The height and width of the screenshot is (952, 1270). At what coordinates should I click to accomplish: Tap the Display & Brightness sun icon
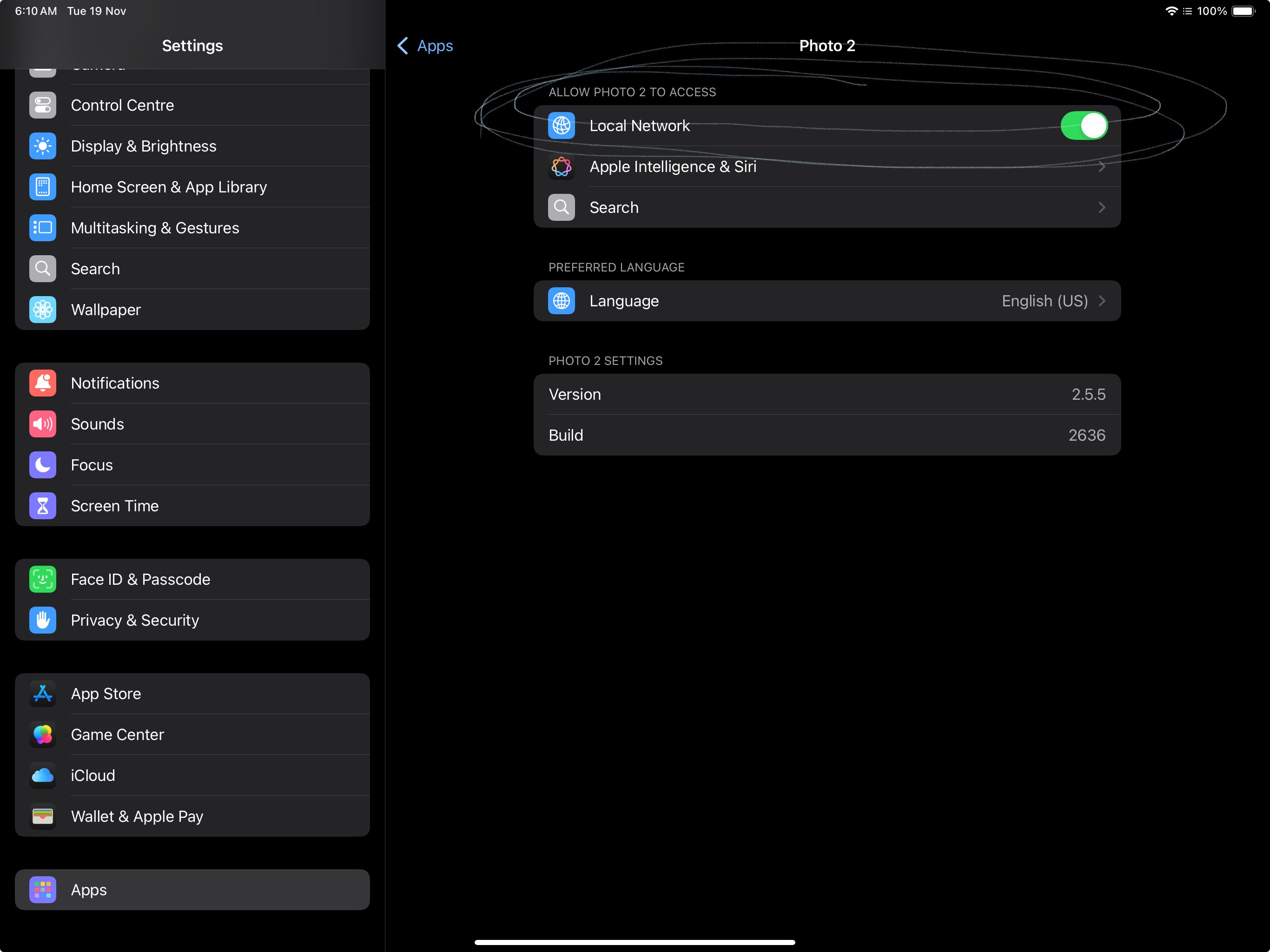42,146
